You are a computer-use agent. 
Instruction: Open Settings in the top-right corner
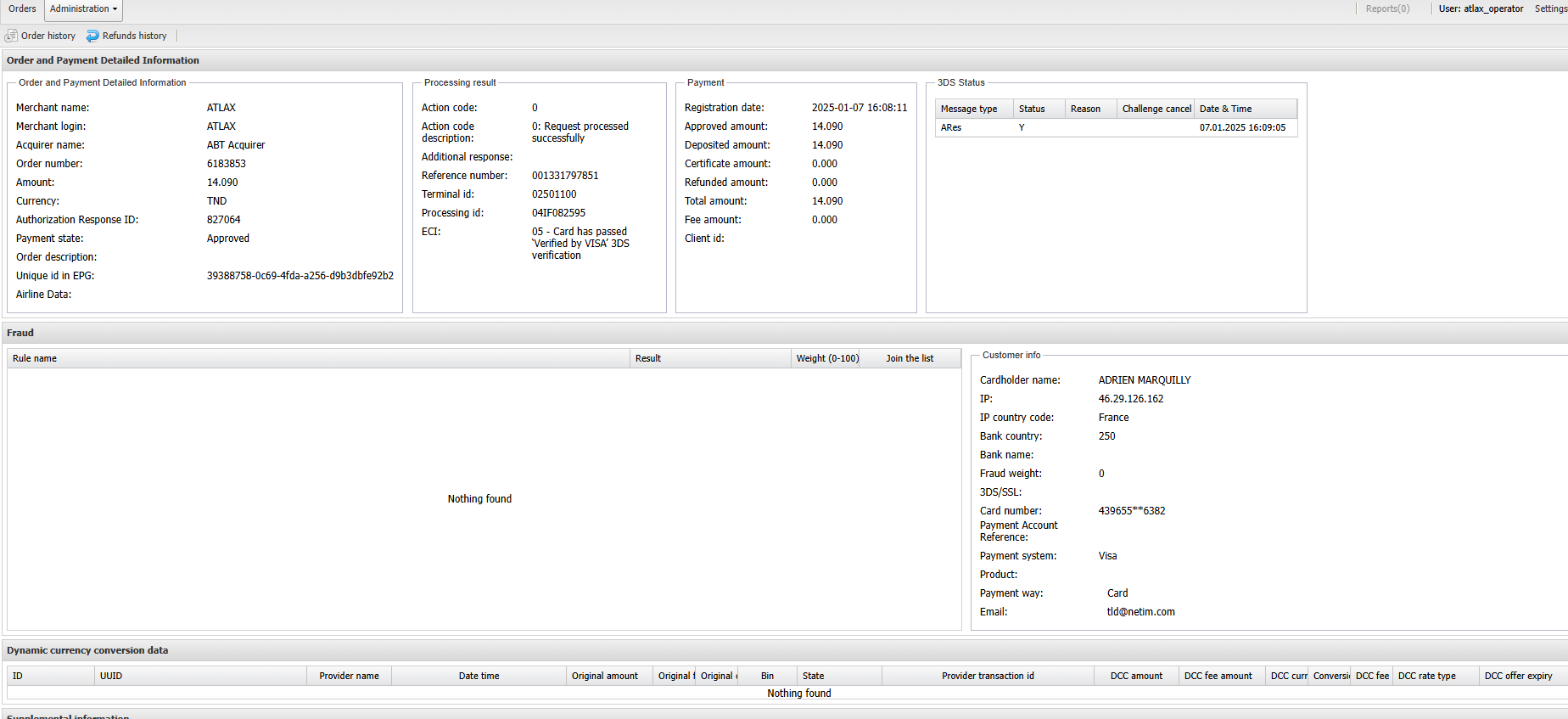pos(1550,9)
